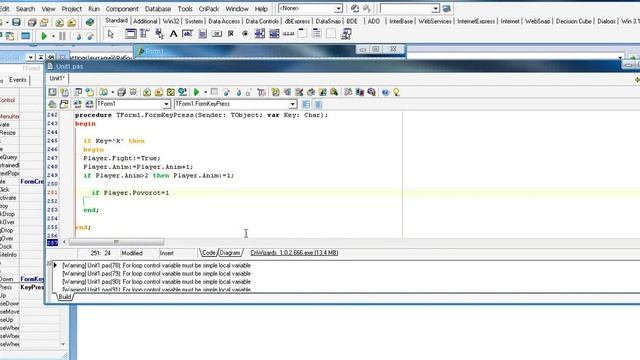Pick the ListBox component icon

pos(260,34)
